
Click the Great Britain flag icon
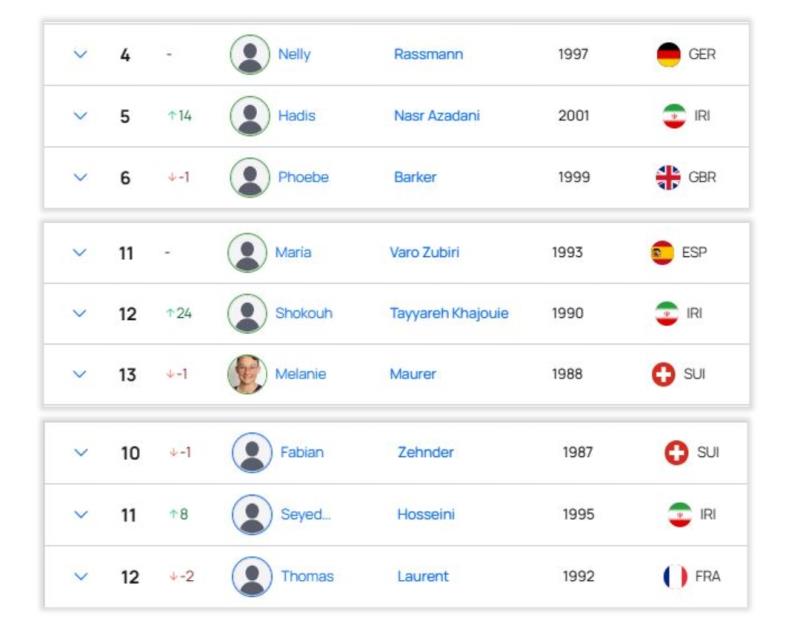pos(668,178)
